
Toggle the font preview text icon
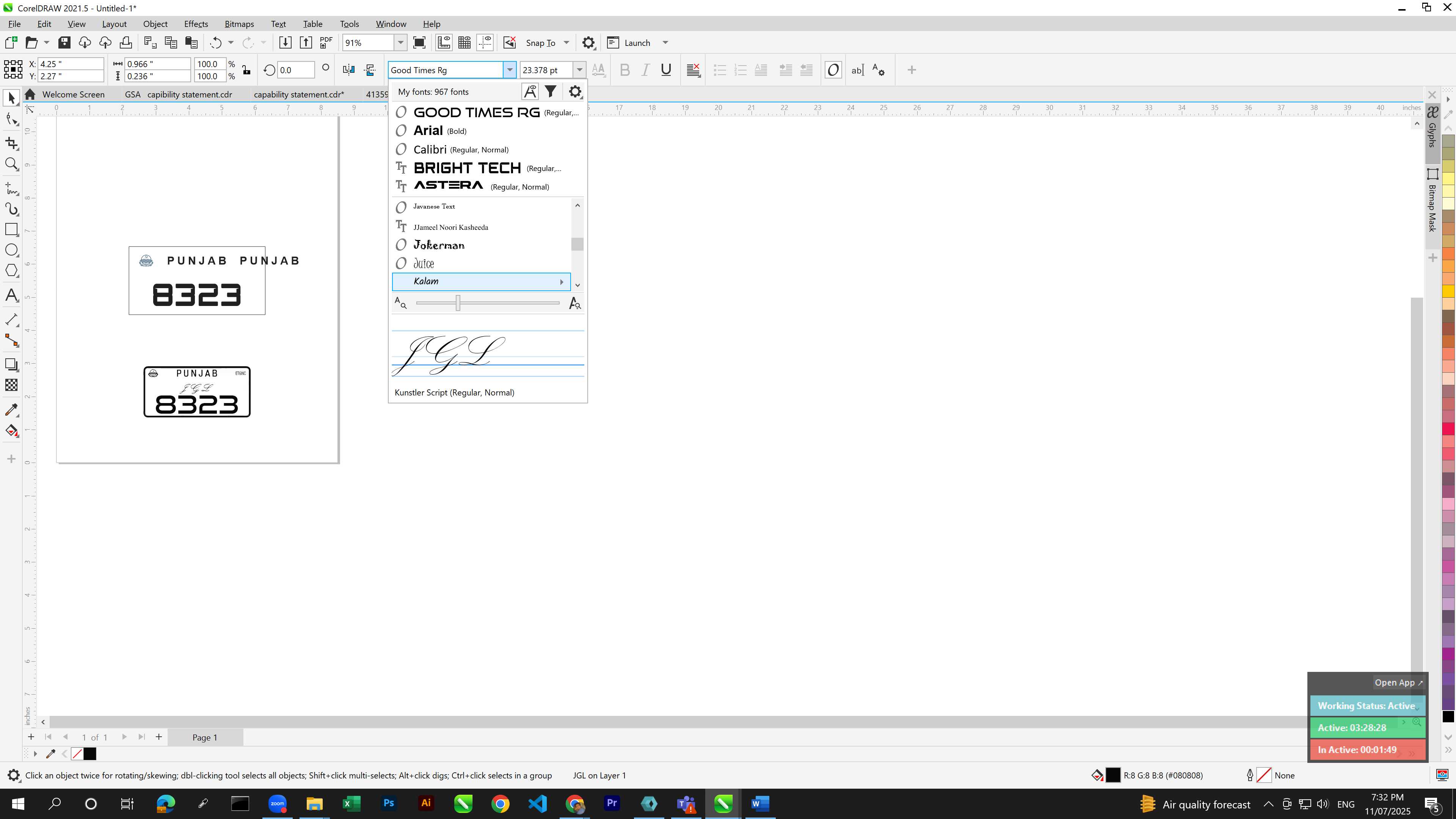530,91
